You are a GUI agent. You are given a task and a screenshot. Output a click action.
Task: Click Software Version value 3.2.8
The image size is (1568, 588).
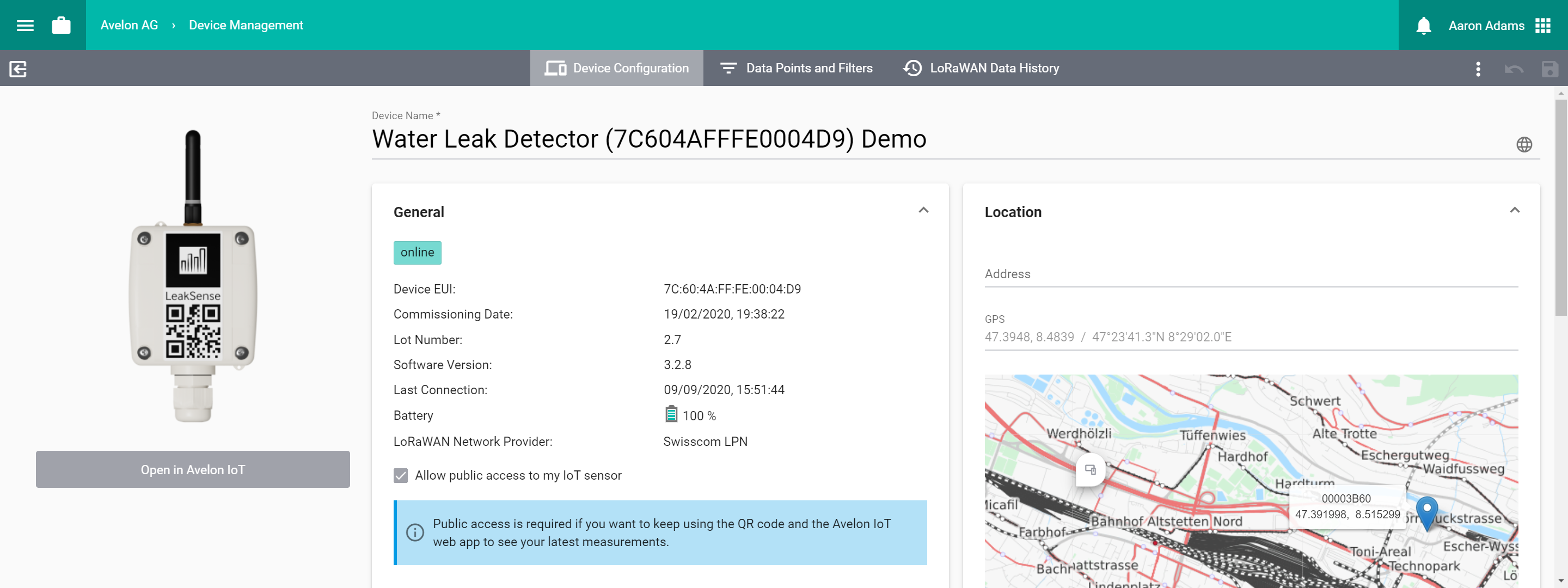(677, 365)
